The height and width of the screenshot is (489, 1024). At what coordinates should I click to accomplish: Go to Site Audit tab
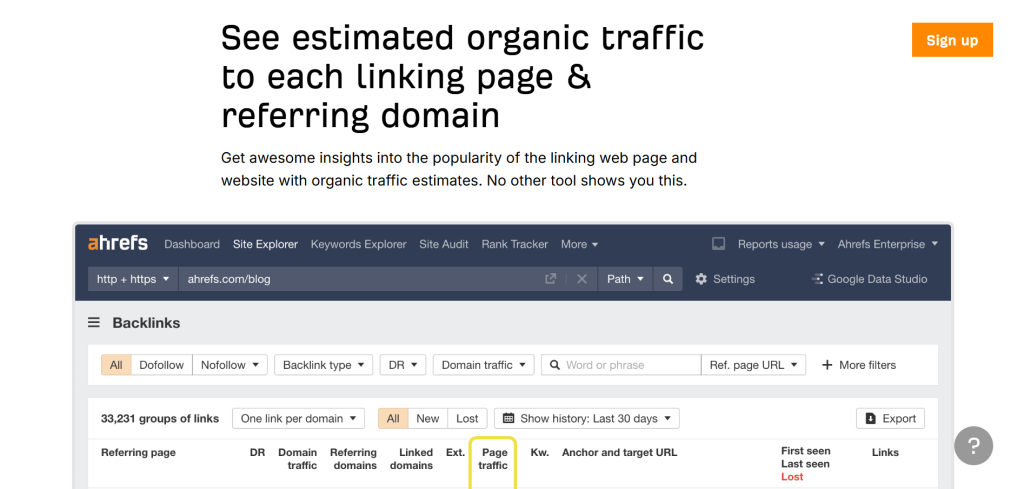tap(443, 244)
